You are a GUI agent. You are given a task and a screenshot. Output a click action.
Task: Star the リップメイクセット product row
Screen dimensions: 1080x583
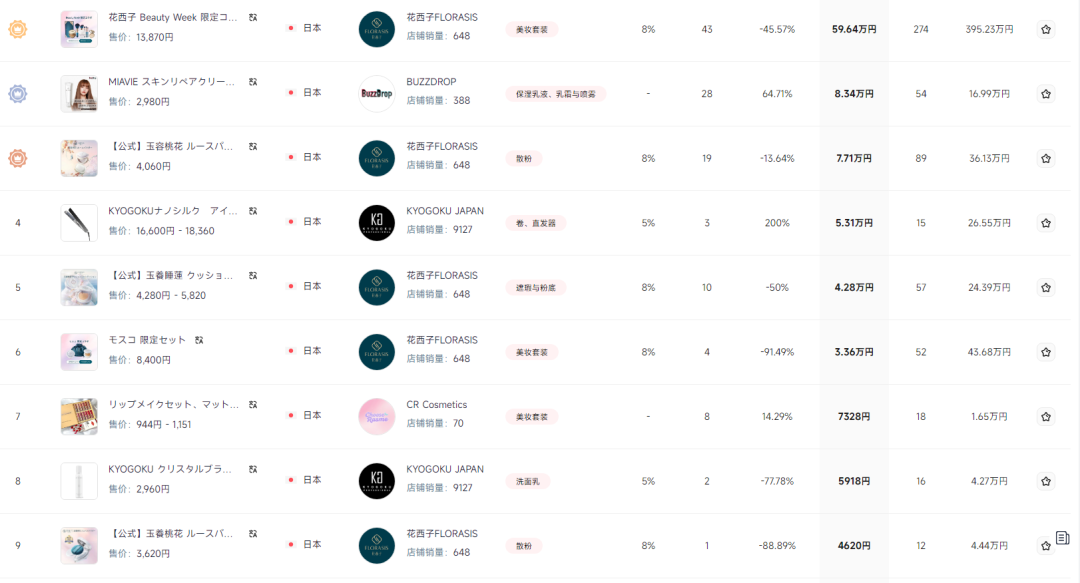click(x=1045, y=417)
